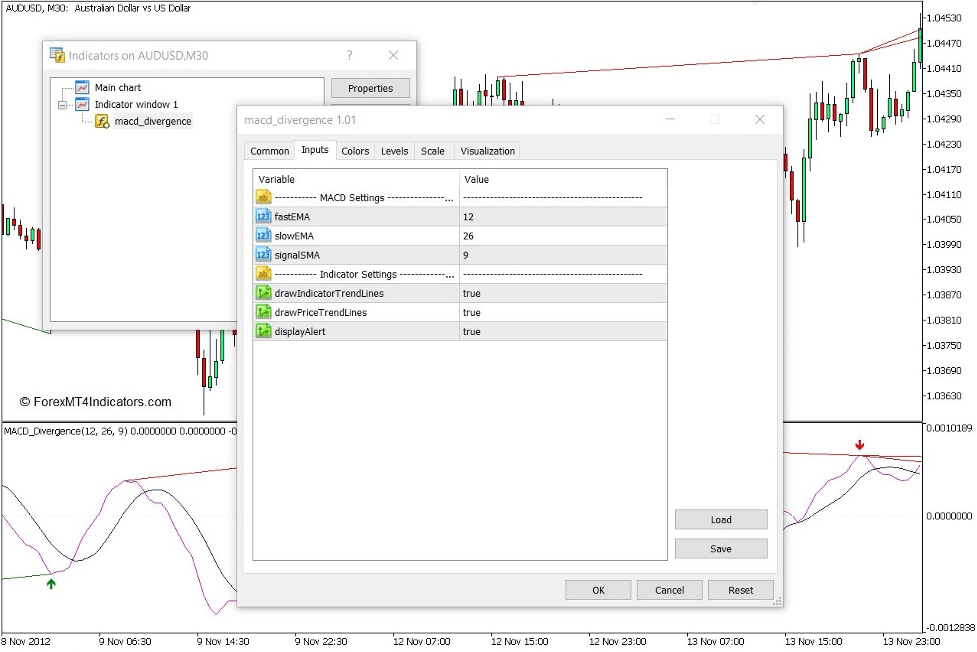977x652 pixels.
Task: Click the signalSMA variable icon
Action: [x=264, y=255]
